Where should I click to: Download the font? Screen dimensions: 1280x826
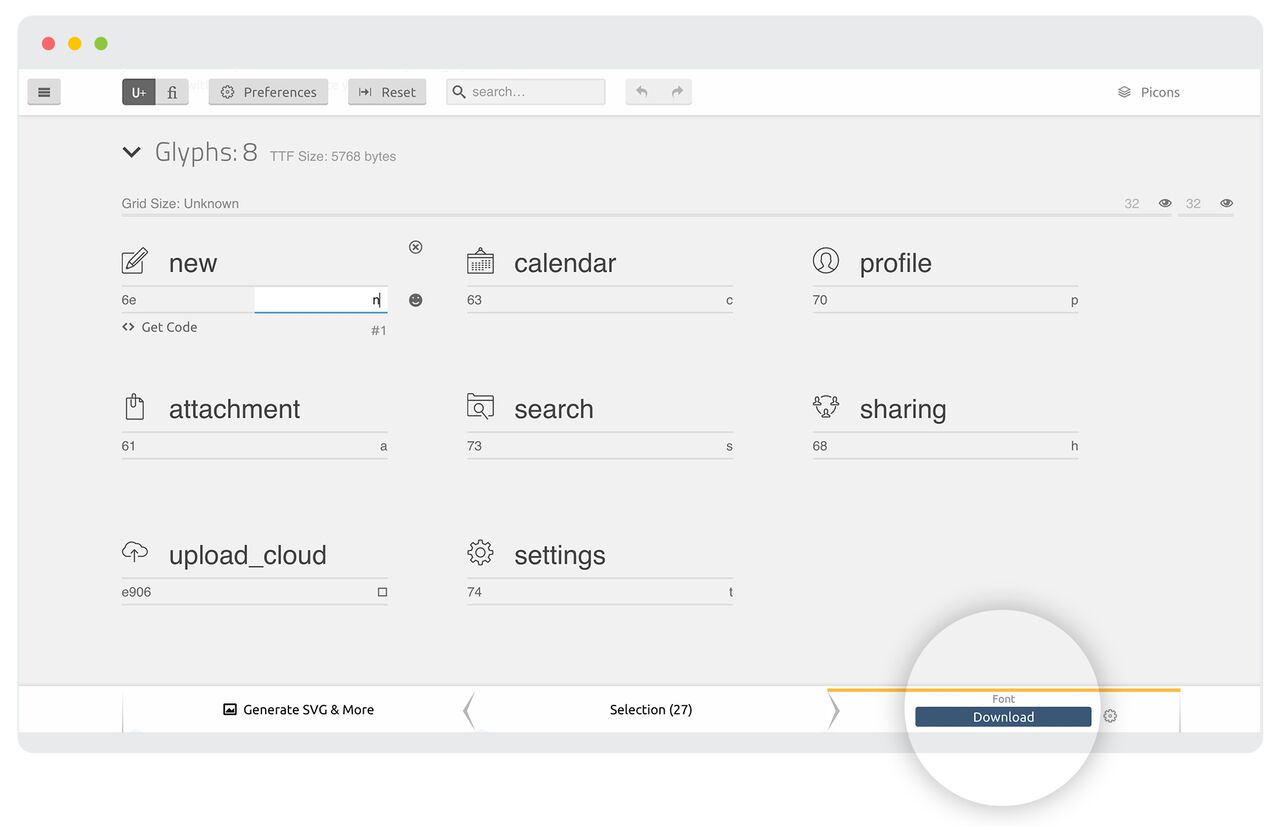click(1003, 717)
